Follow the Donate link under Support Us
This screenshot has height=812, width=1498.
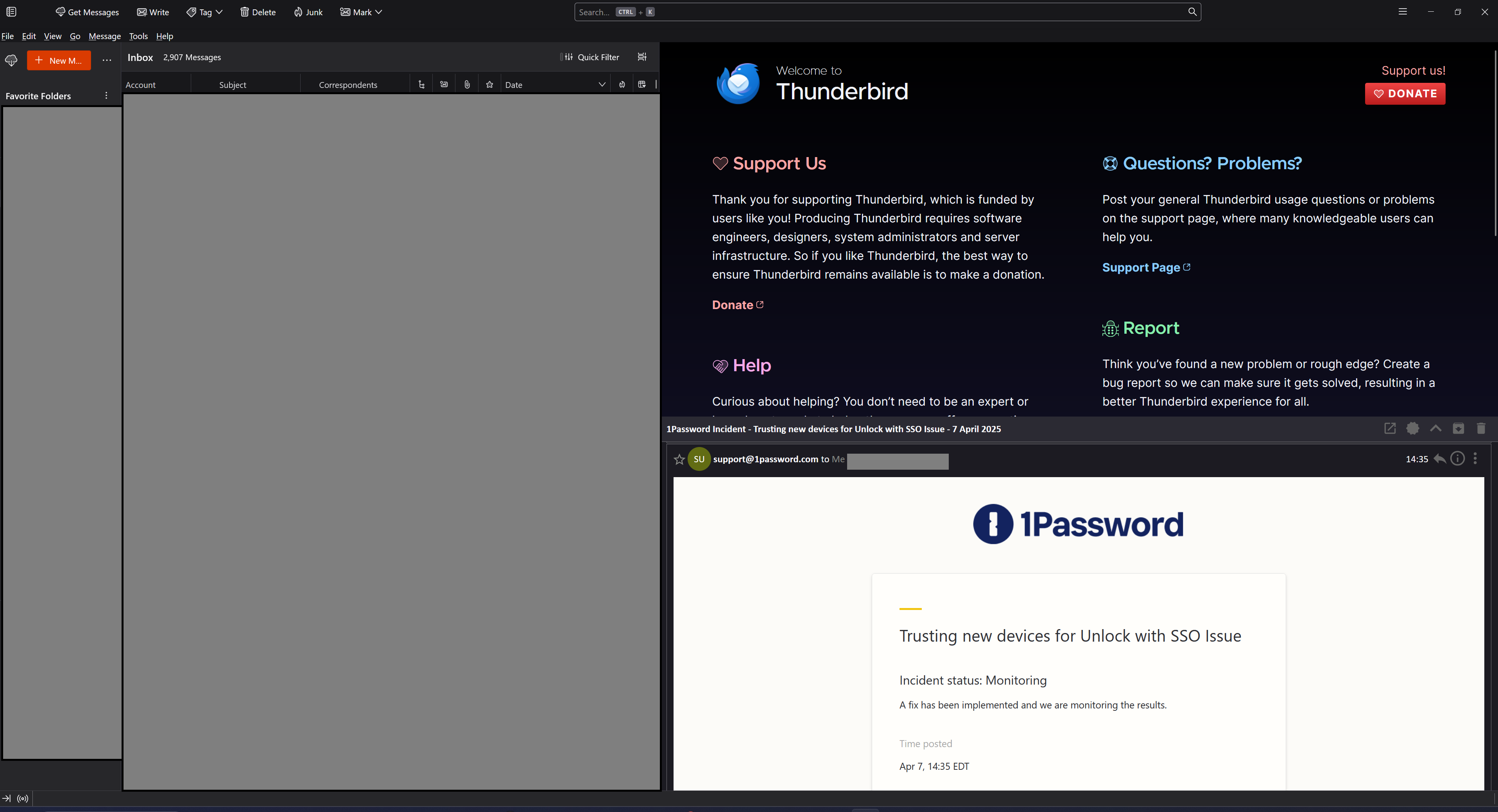[737, 305]
